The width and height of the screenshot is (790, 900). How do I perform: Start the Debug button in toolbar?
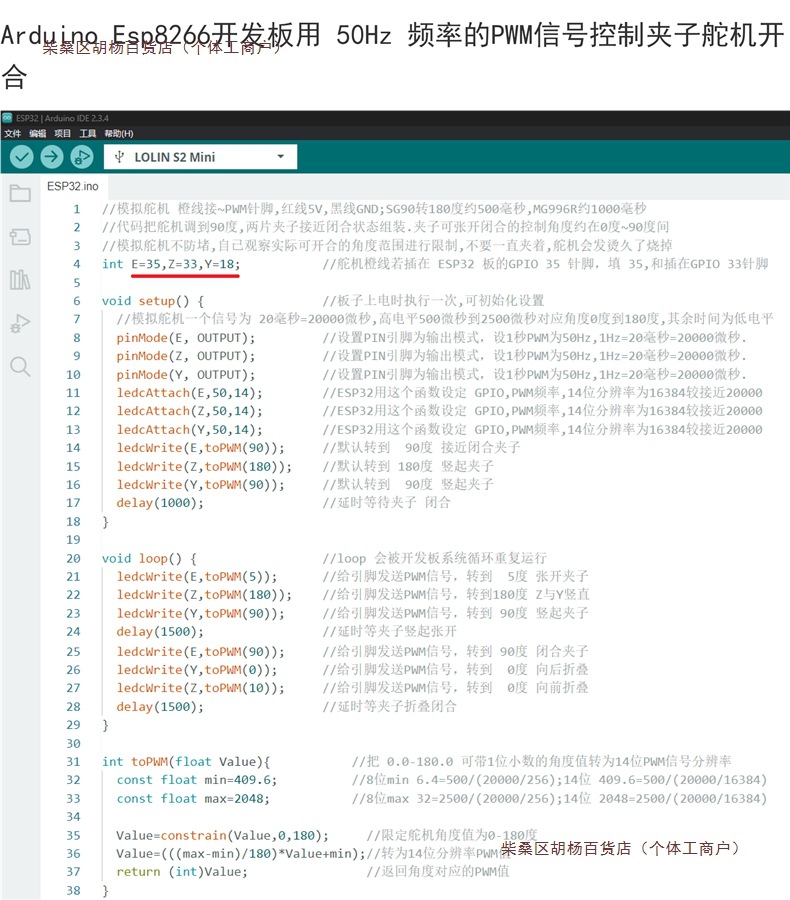click(82, 157)
